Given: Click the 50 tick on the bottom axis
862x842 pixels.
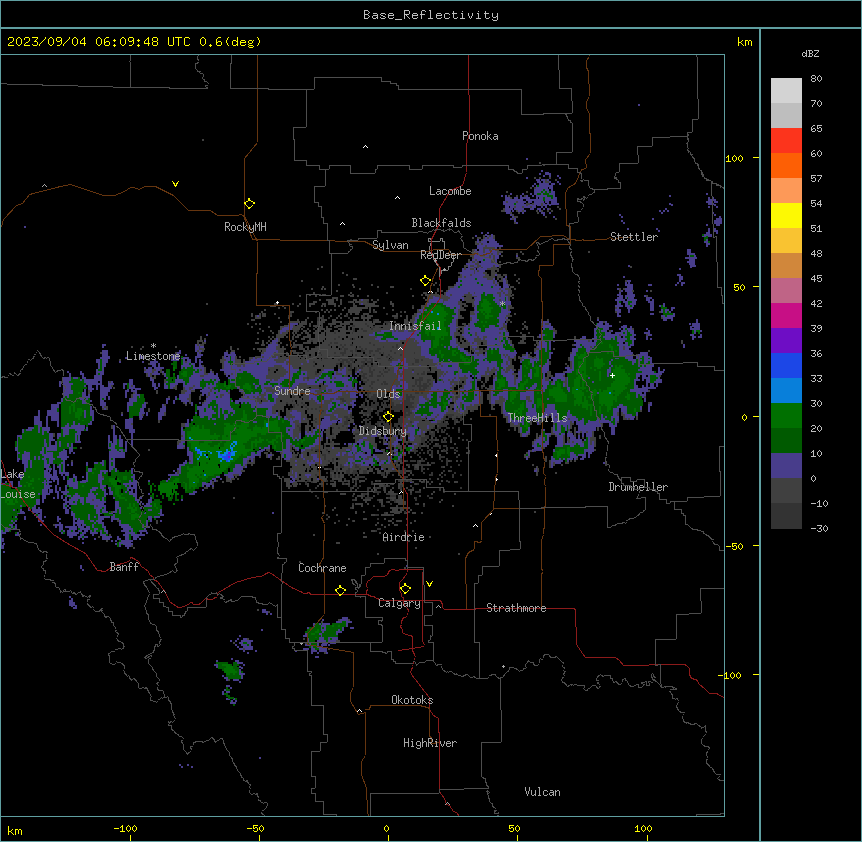Looking at the screenshot, I should [514, 828].
